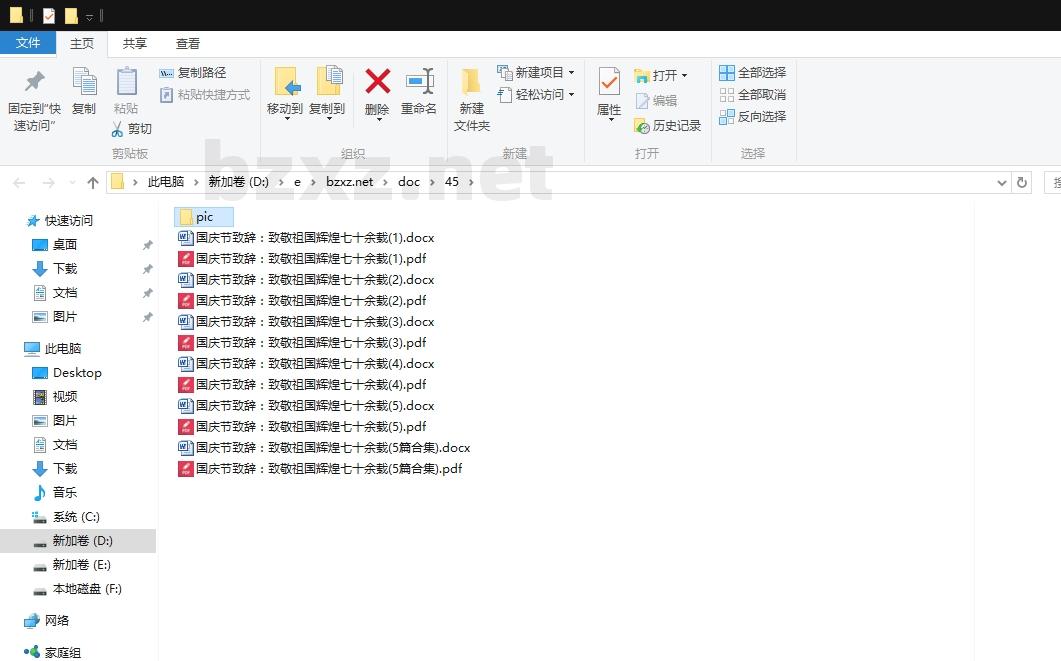Select the D: drive in sidebar
This screenshot has width=1061, height=661.
tap(82, 541)
